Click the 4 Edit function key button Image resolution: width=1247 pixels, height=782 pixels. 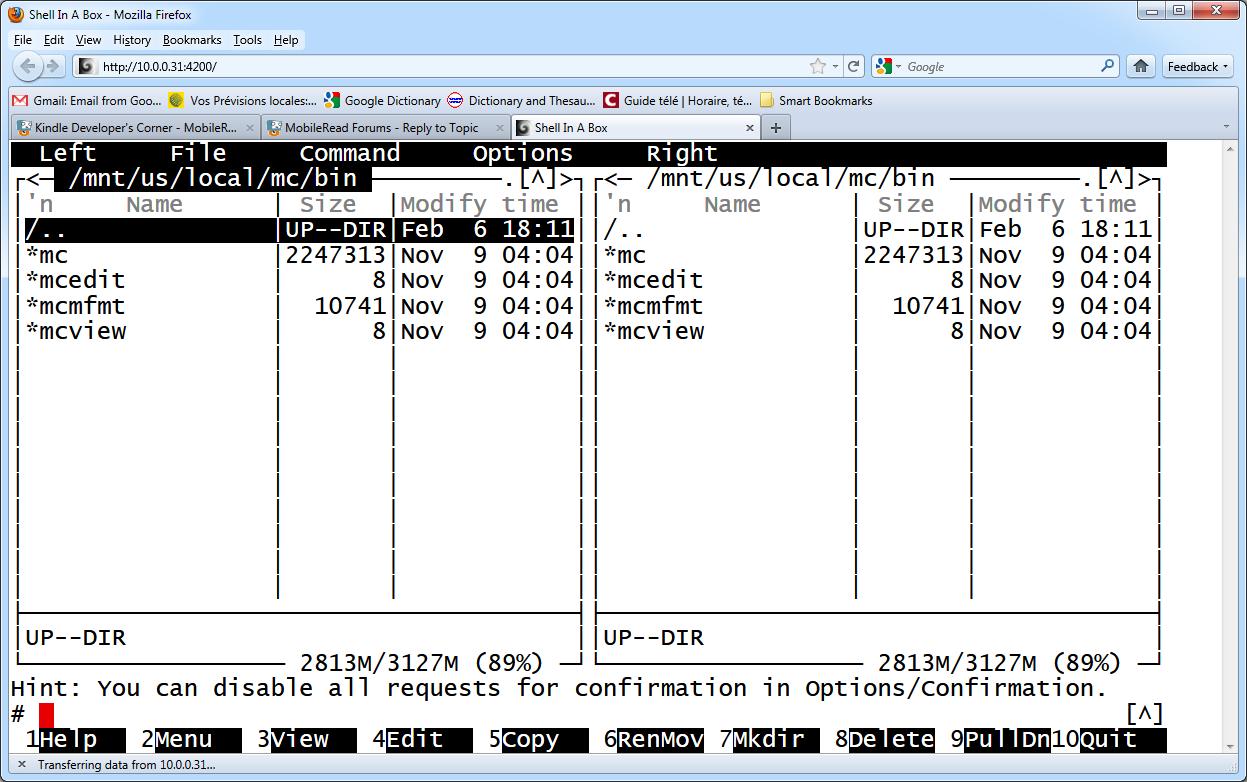click(422, 740)
